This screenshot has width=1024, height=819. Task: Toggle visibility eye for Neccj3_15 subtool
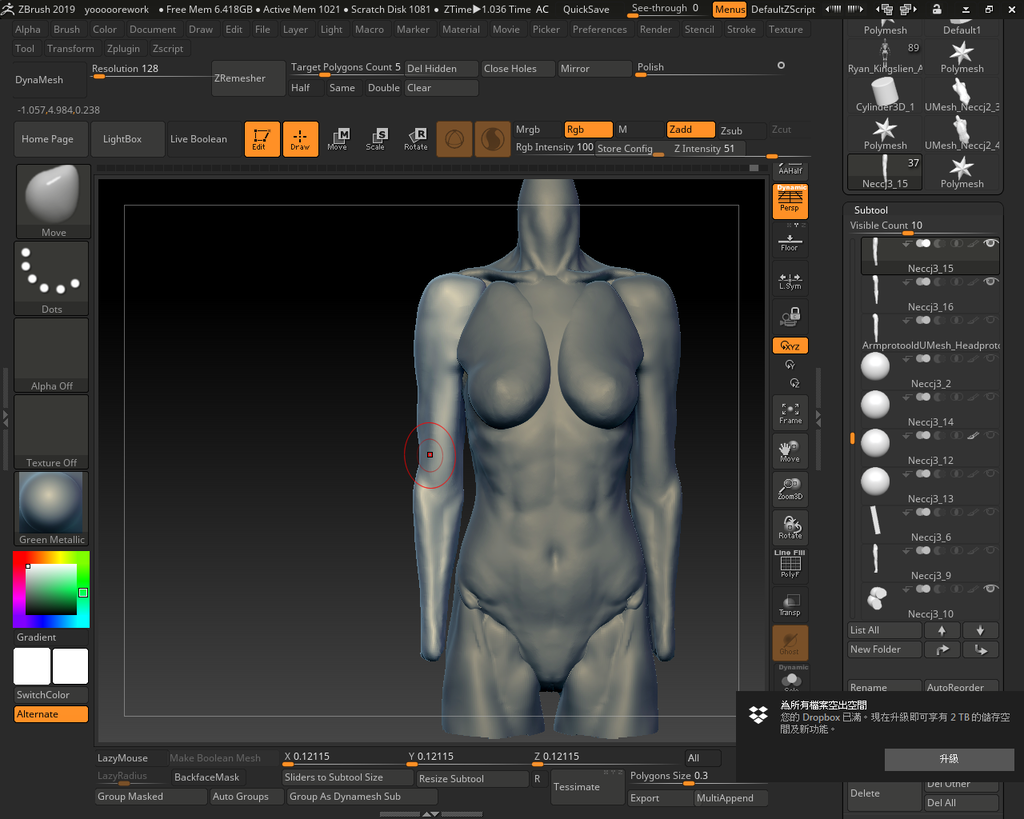[991, 244]
